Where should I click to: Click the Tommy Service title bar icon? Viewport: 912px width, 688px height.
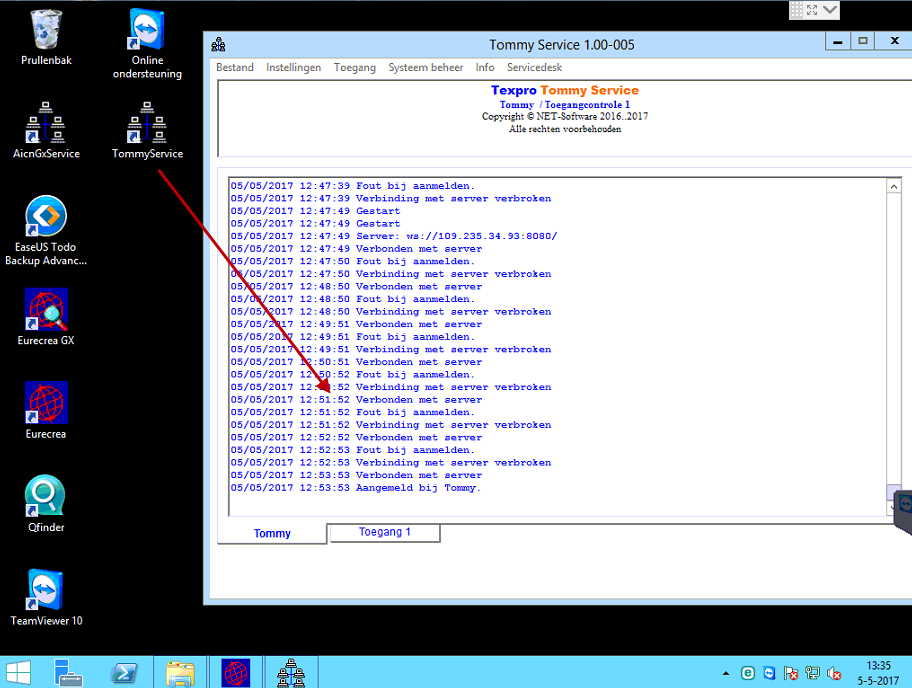pyautogui.click(x=219, y=45)
